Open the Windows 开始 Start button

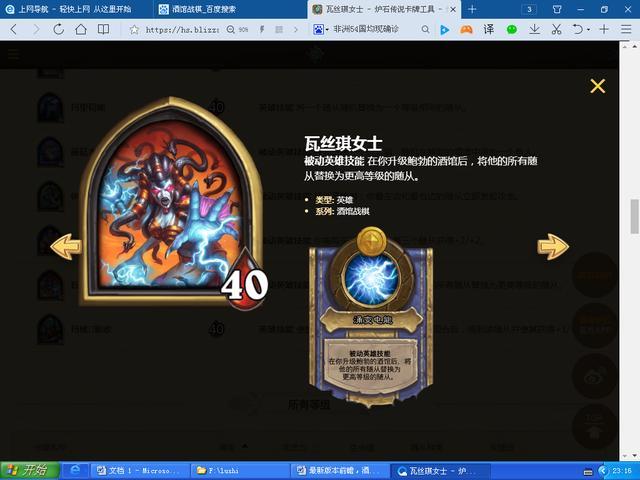(30, 470)
